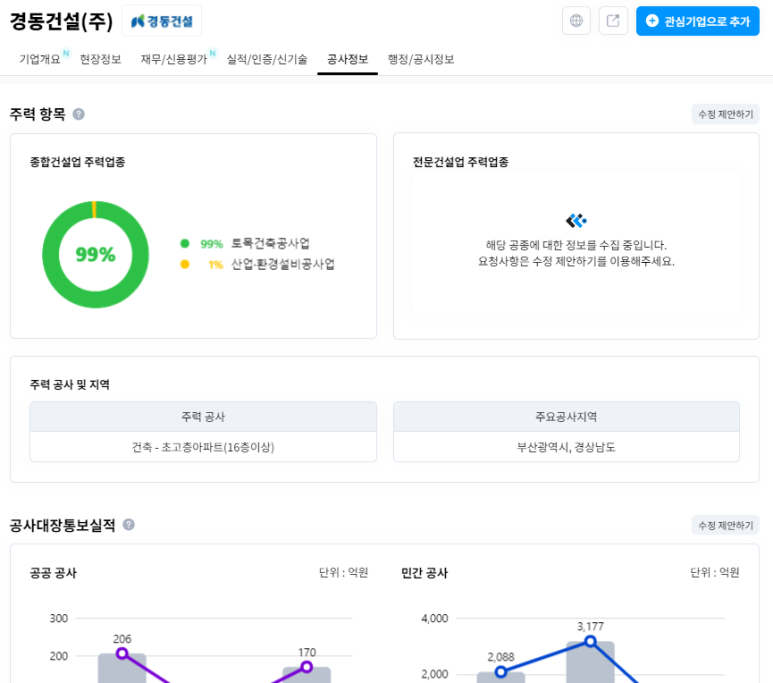This screenshot has height=683, width=773.
Task: Click the 주요공사지역 column header
Action: point(566,417)
